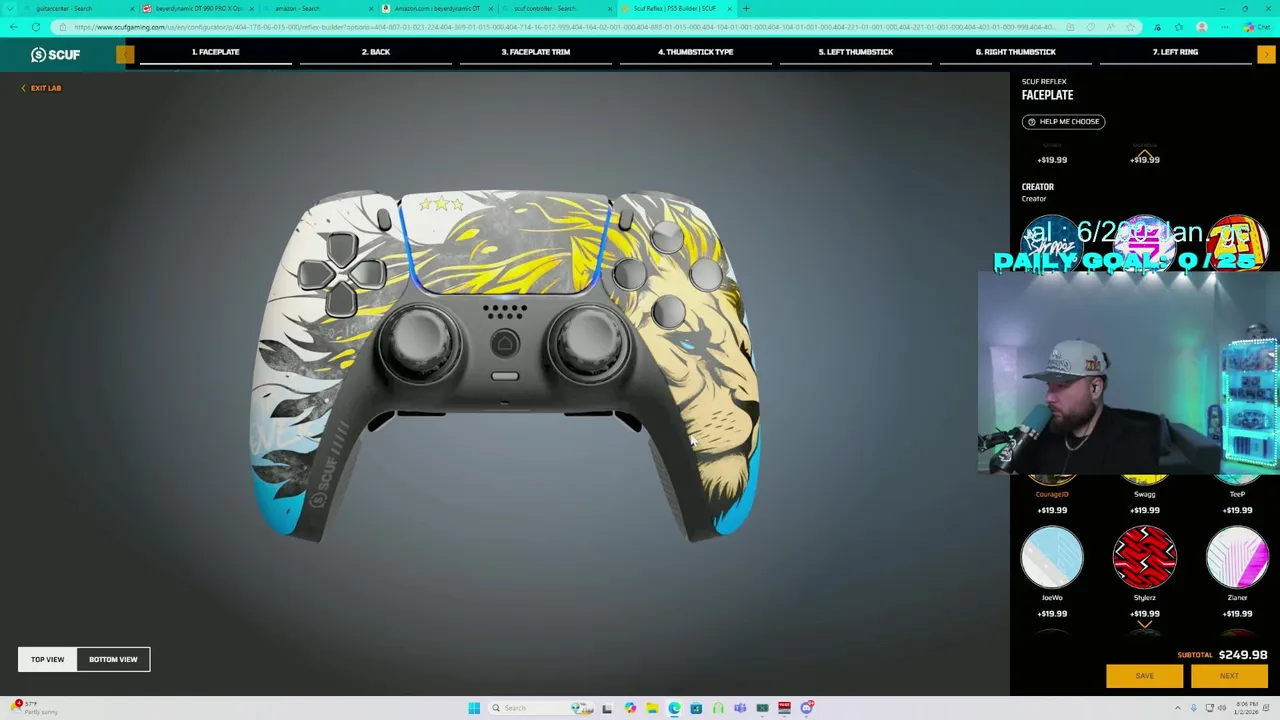Open Windows Start menu
This screenshot has width=1280, height=720.
click(474, 708)
